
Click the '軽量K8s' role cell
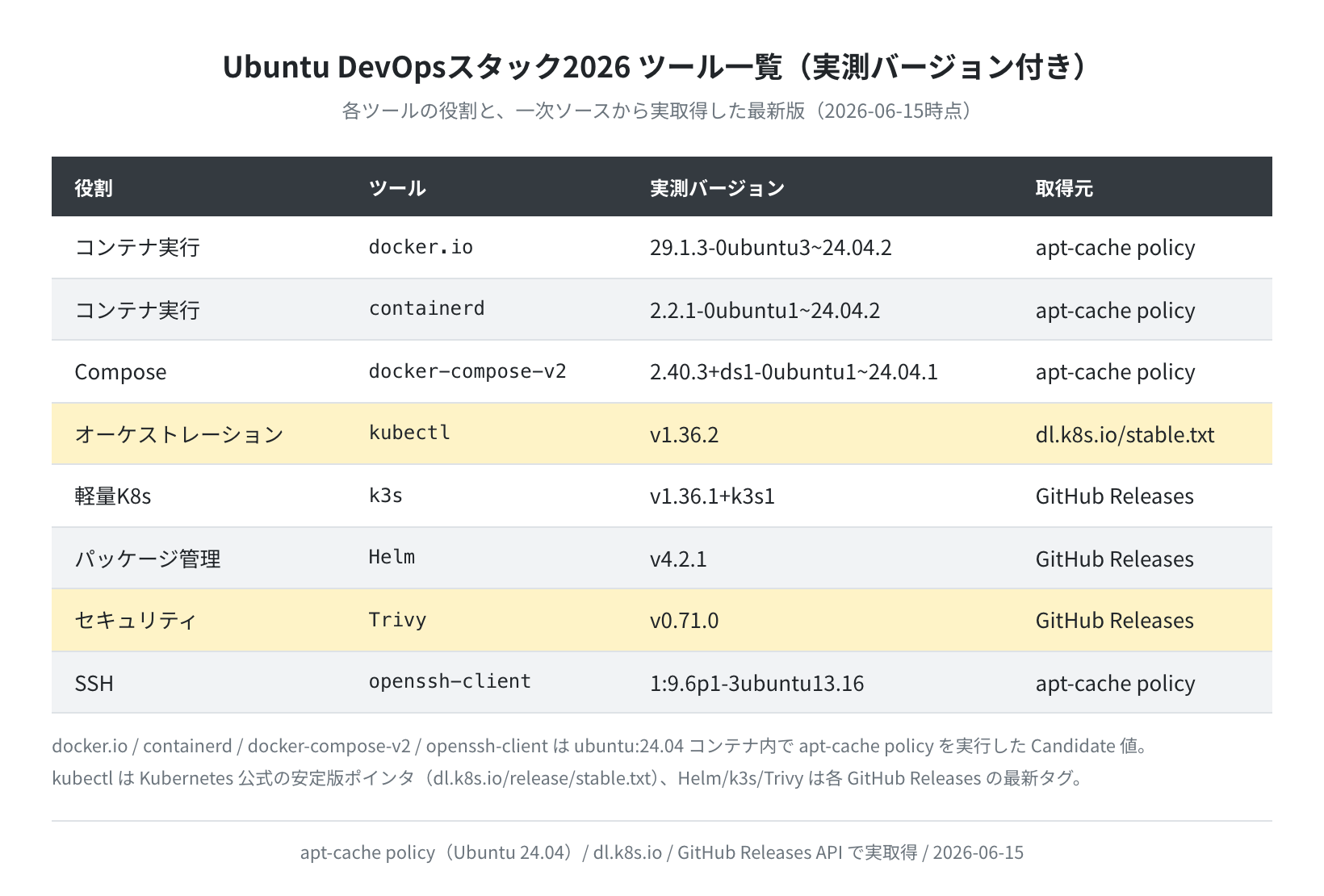point(112,496)
